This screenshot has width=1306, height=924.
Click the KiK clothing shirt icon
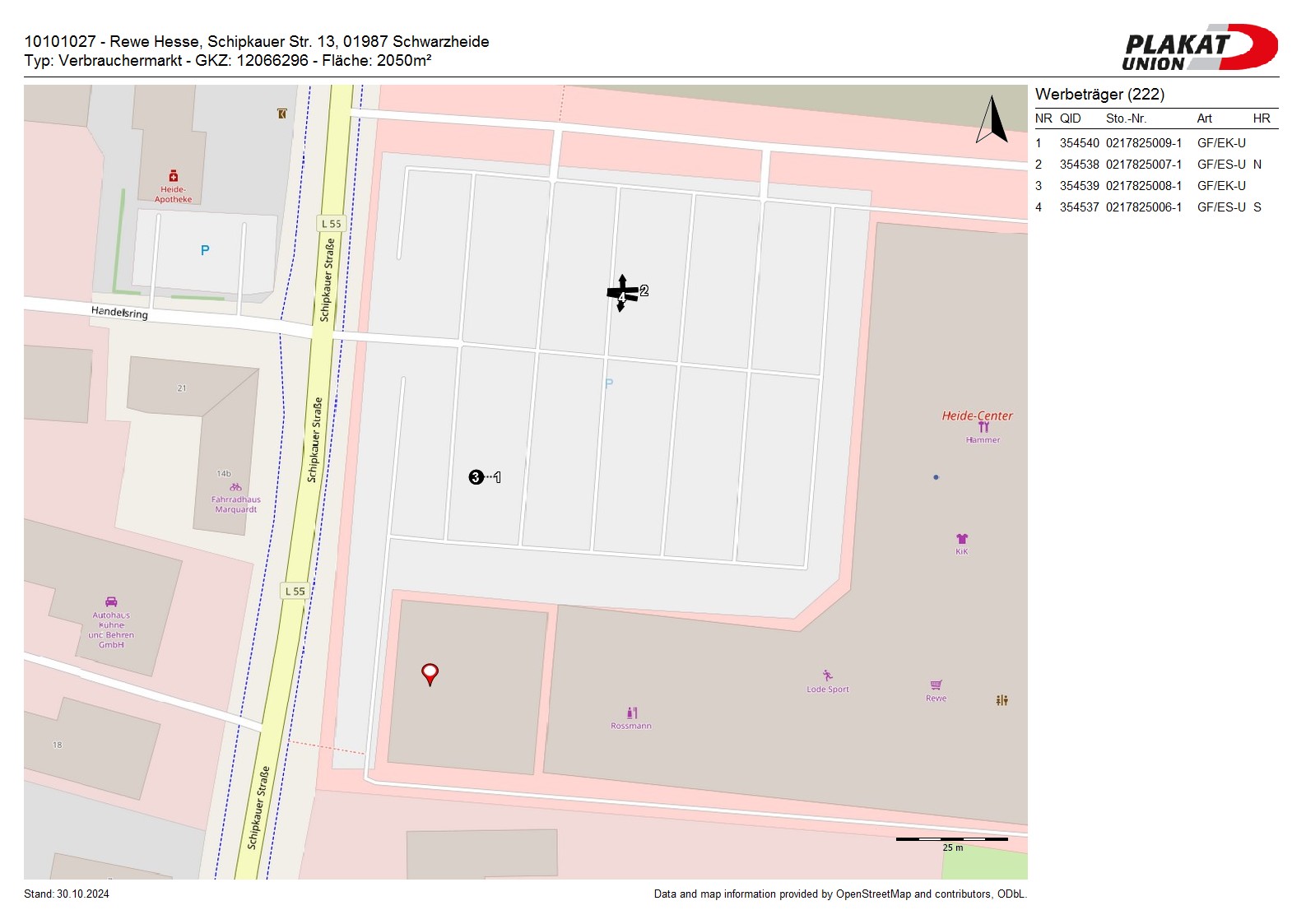point(962,539)
